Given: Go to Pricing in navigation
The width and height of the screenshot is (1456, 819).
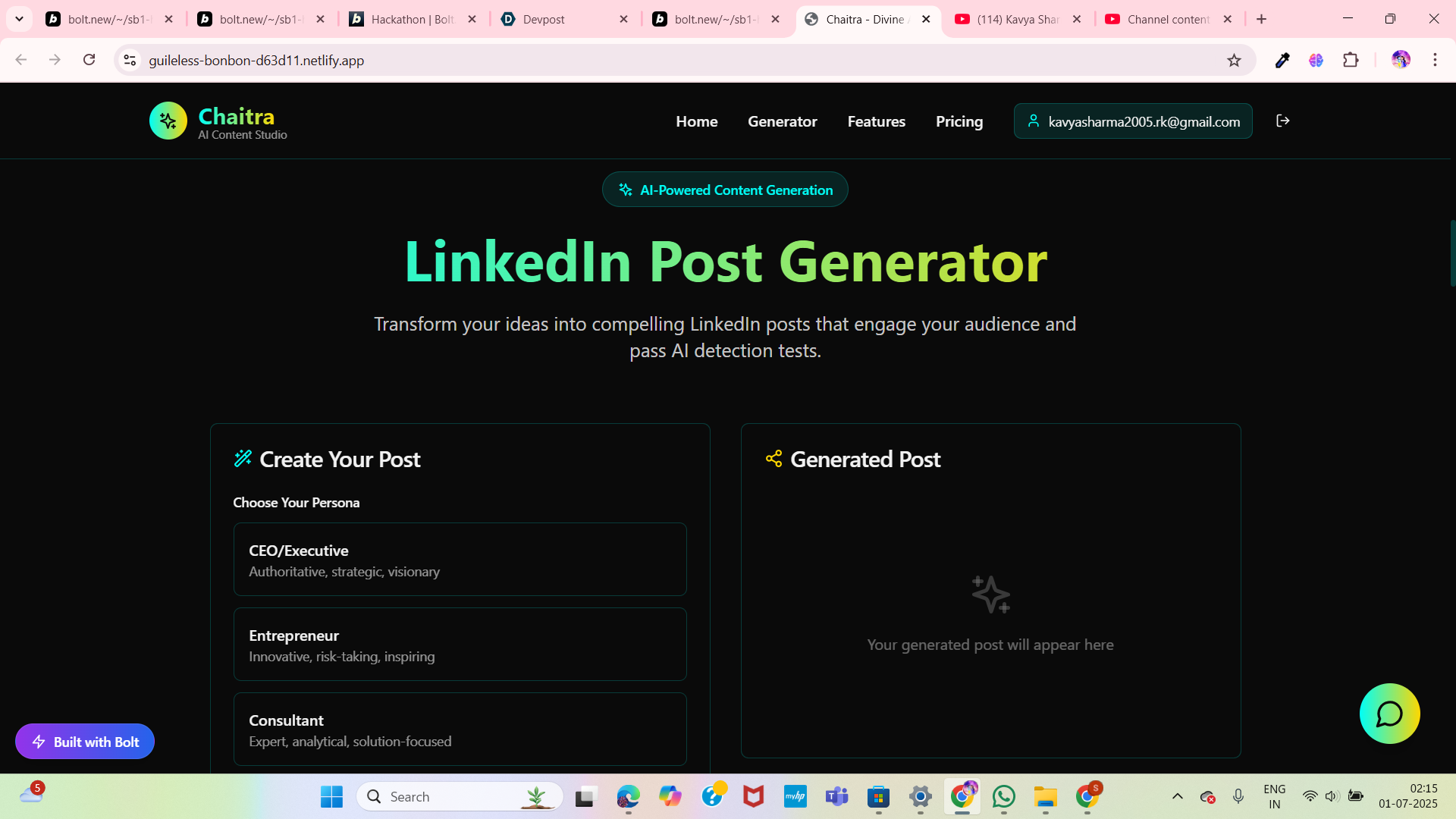Looking at the screenshot, I should click(959, 121).
